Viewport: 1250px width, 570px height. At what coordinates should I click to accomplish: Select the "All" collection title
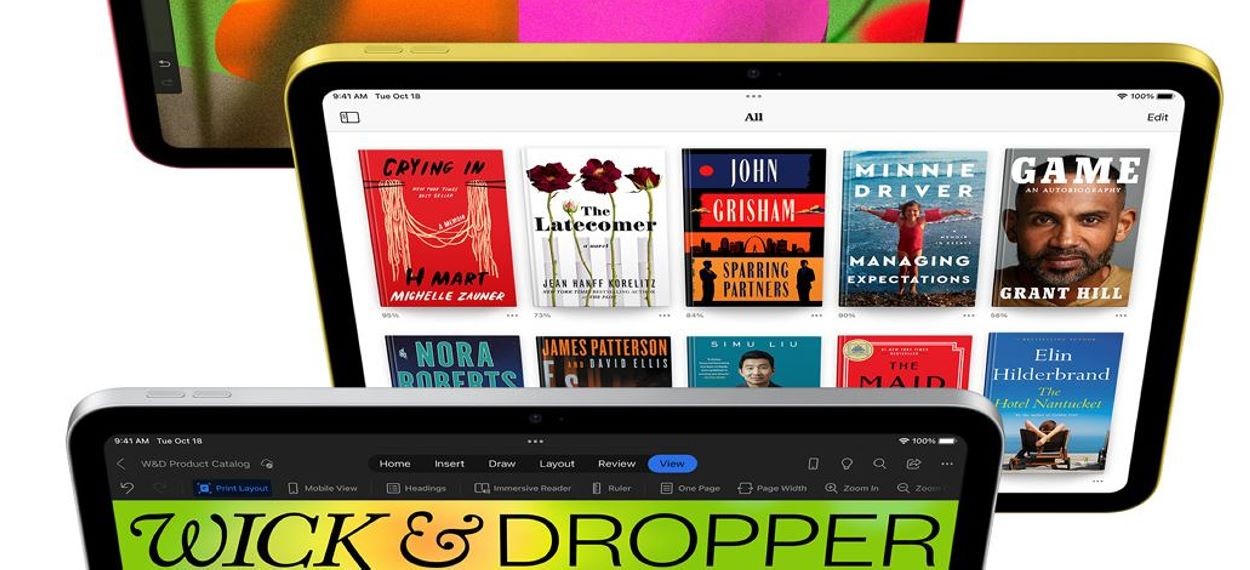pos(754,117)
